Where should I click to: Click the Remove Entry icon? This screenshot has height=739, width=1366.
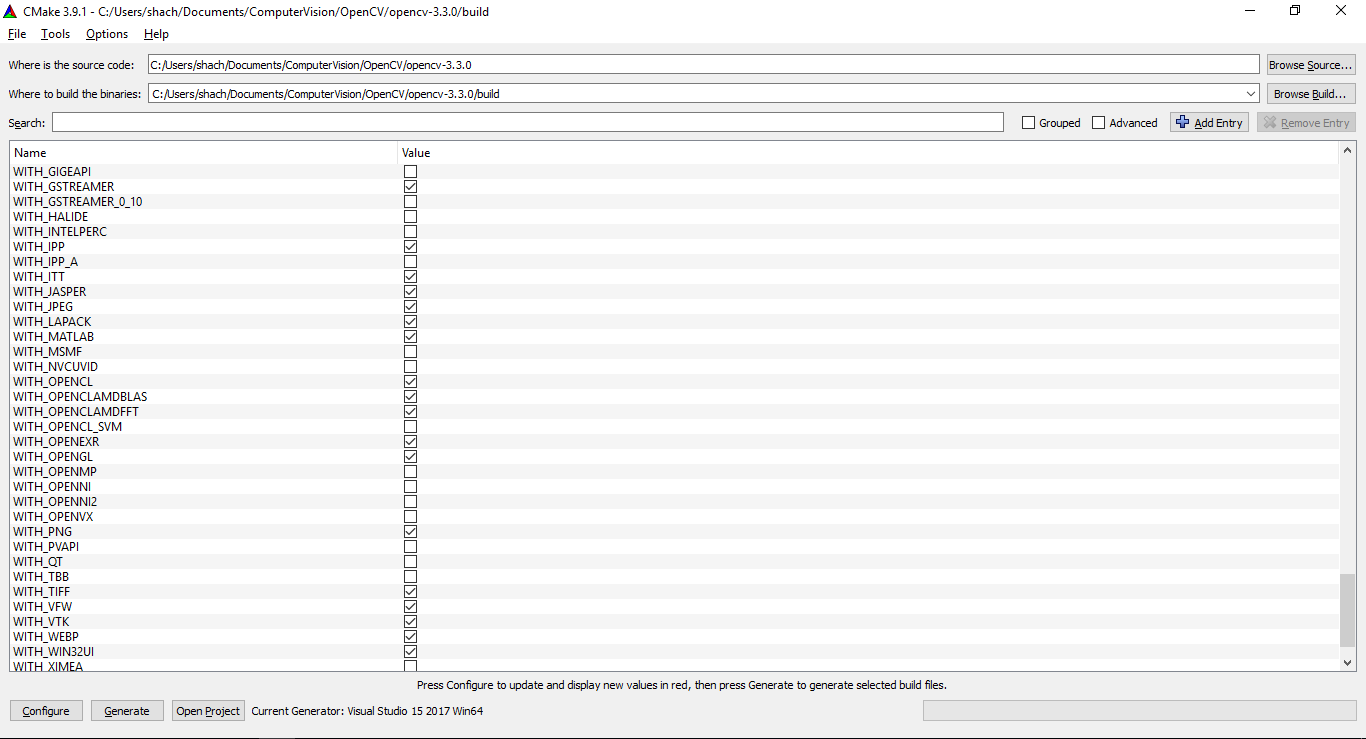pos(1272,122)
